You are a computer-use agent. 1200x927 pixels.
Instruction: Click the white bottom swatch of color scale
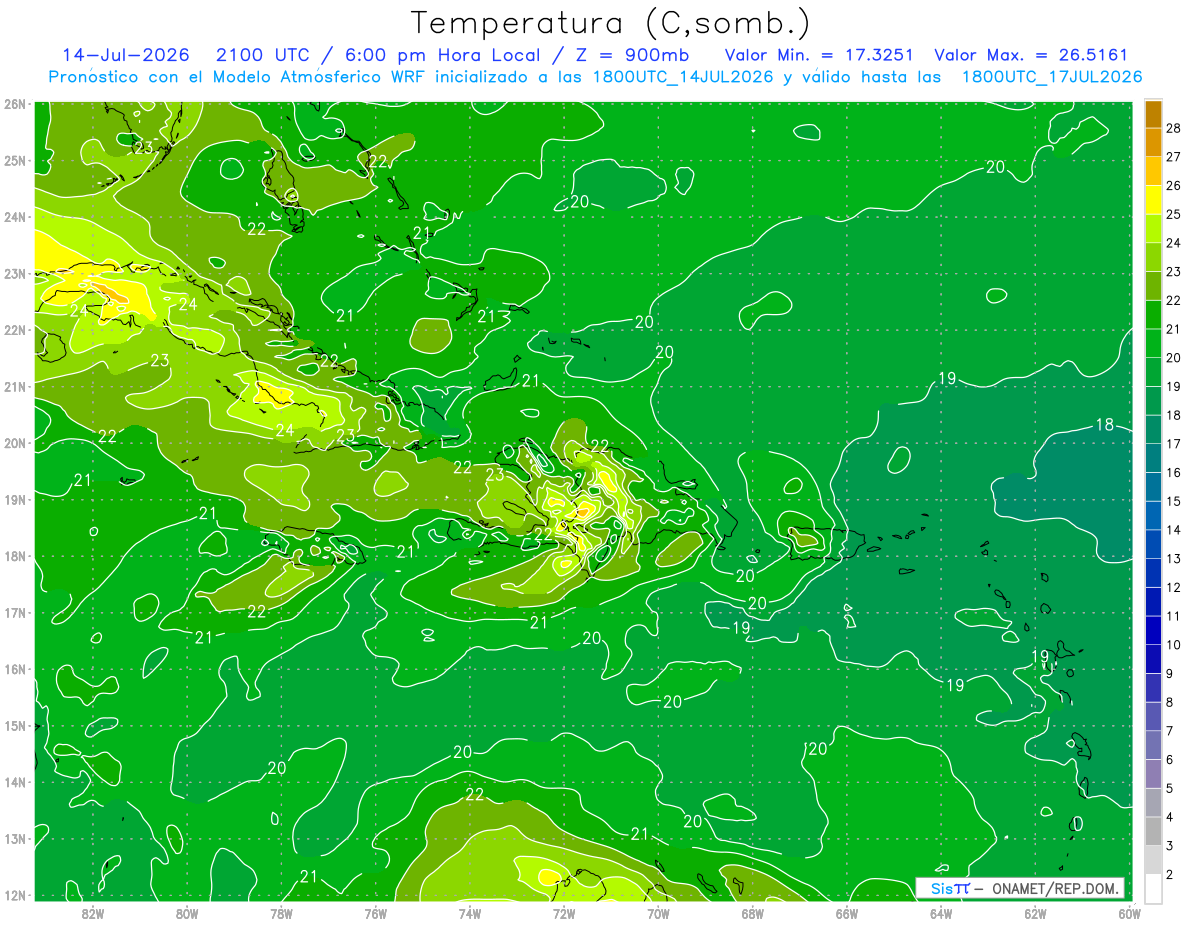point(1153,888)
